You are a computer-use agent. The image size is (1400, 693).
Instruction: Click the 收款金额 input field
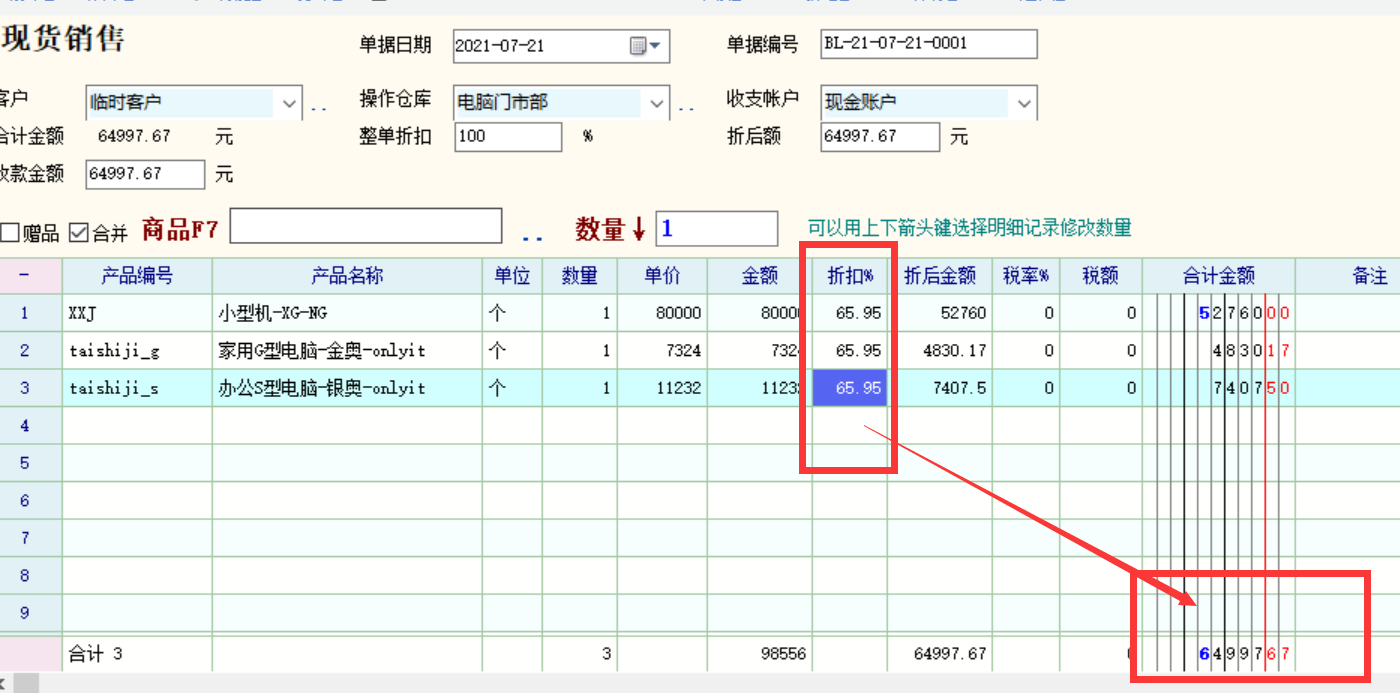coord(145,174)
